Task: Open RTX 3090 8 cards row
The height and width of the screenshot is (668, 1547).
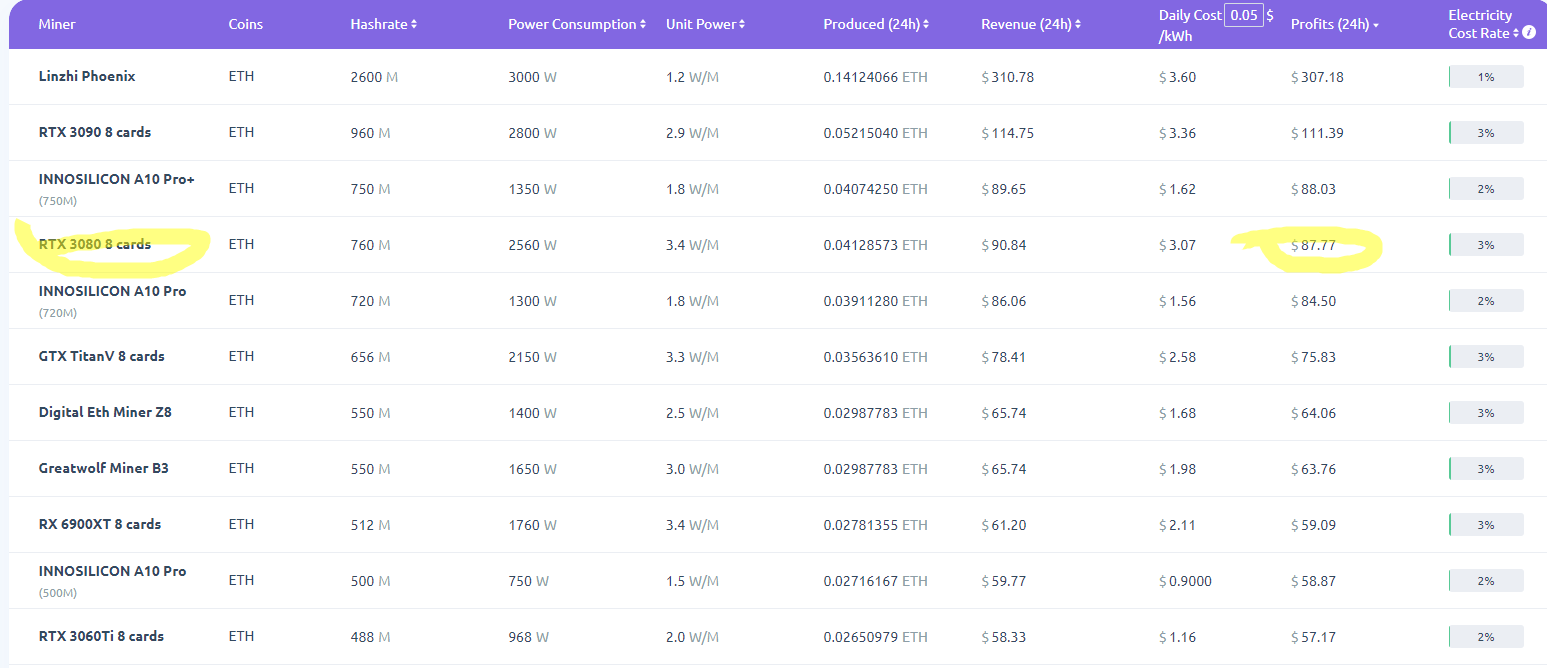Action: [95, 132]
